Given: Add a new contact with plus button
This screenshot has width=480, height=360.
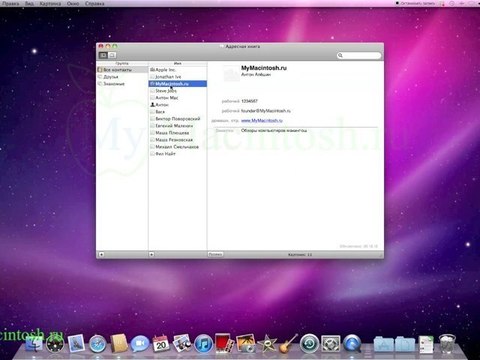Looking at the screenshot, I should 151,254.
